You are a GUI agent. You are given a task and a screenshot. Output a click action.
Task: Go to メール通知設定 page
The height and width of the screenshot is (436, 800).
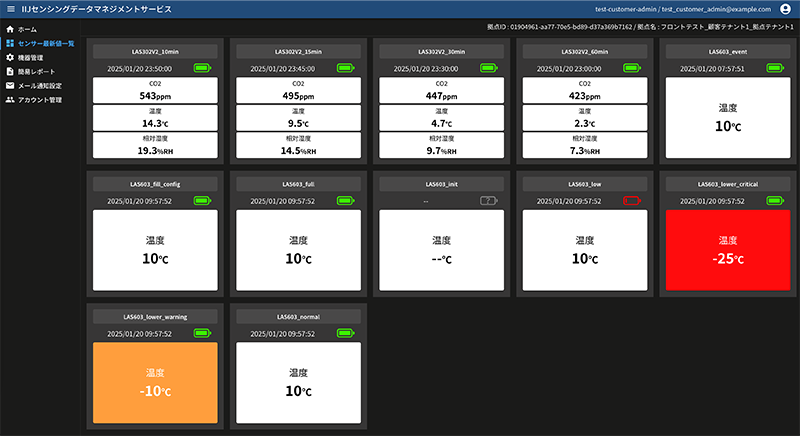point(40,86)
